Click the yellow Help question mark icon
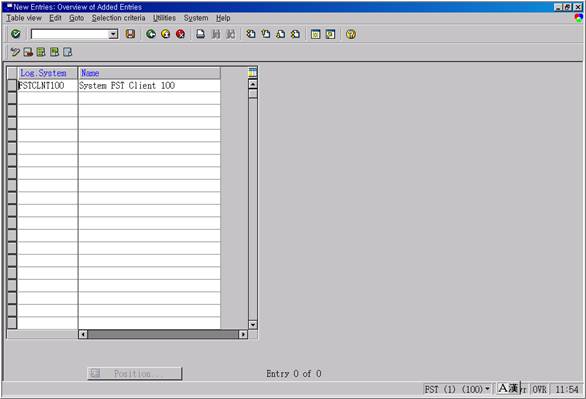Image resolution: width=586 pixels, height=399 pixels. click(351, 34)
